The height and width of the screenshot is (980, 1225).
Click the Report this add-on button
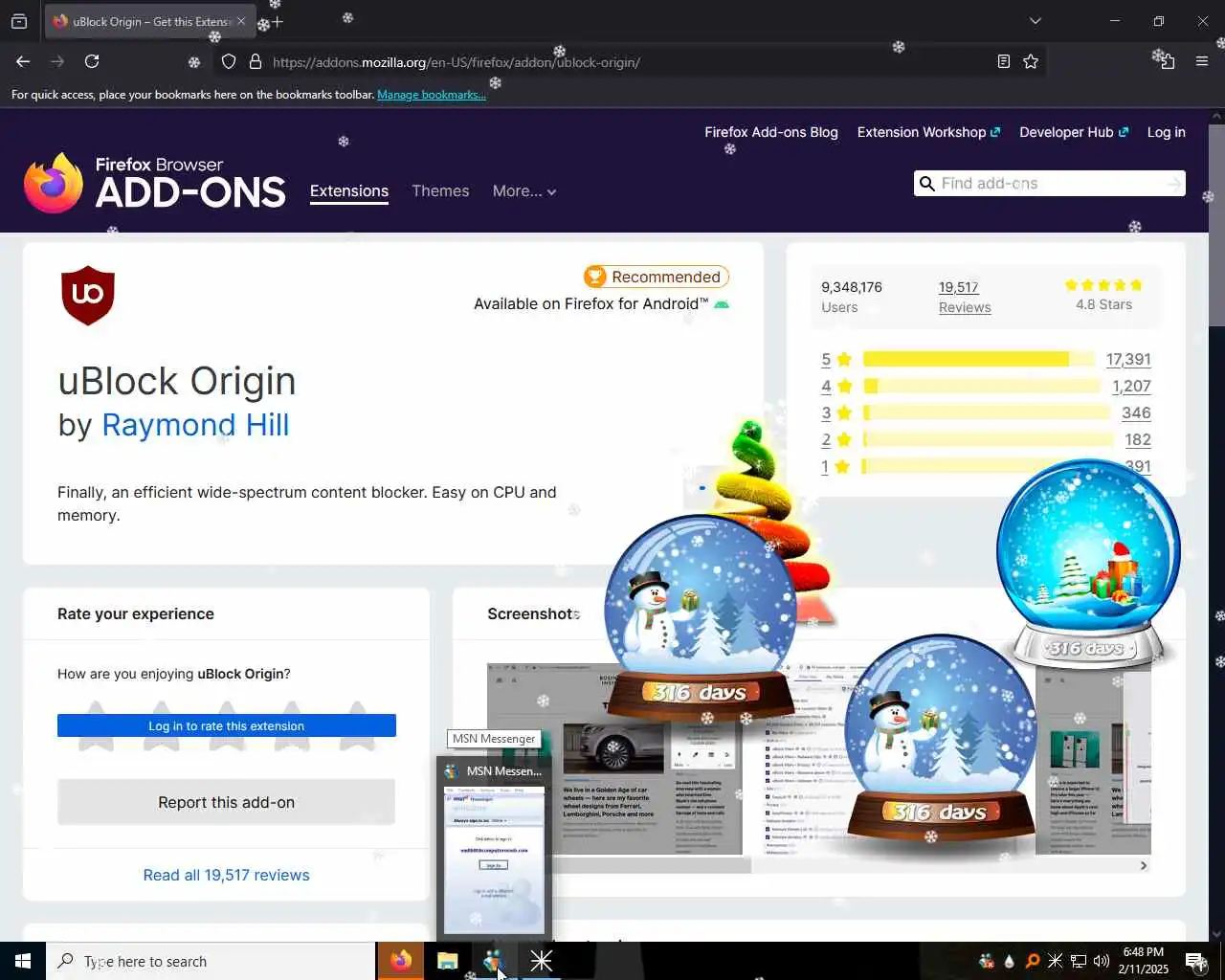[x=227, y=802]
